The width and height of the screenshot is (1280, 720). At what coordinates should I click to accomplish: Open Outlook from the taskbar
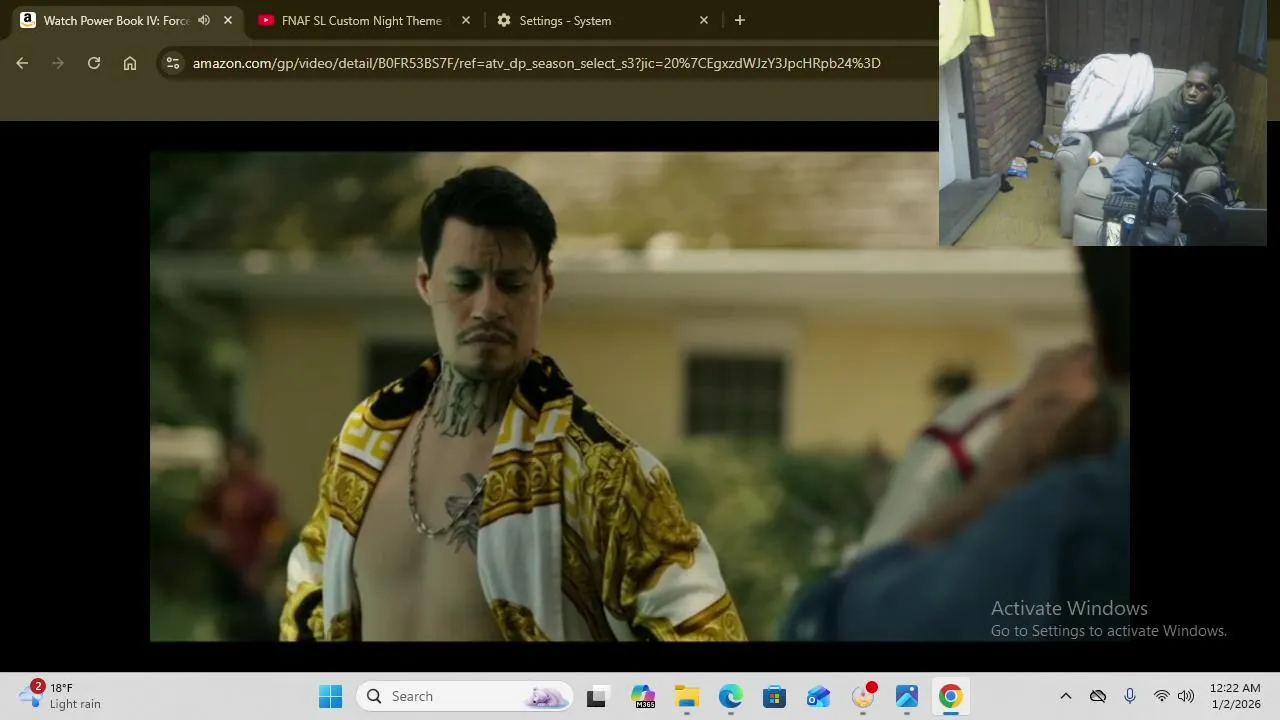[x=818, y=696]
